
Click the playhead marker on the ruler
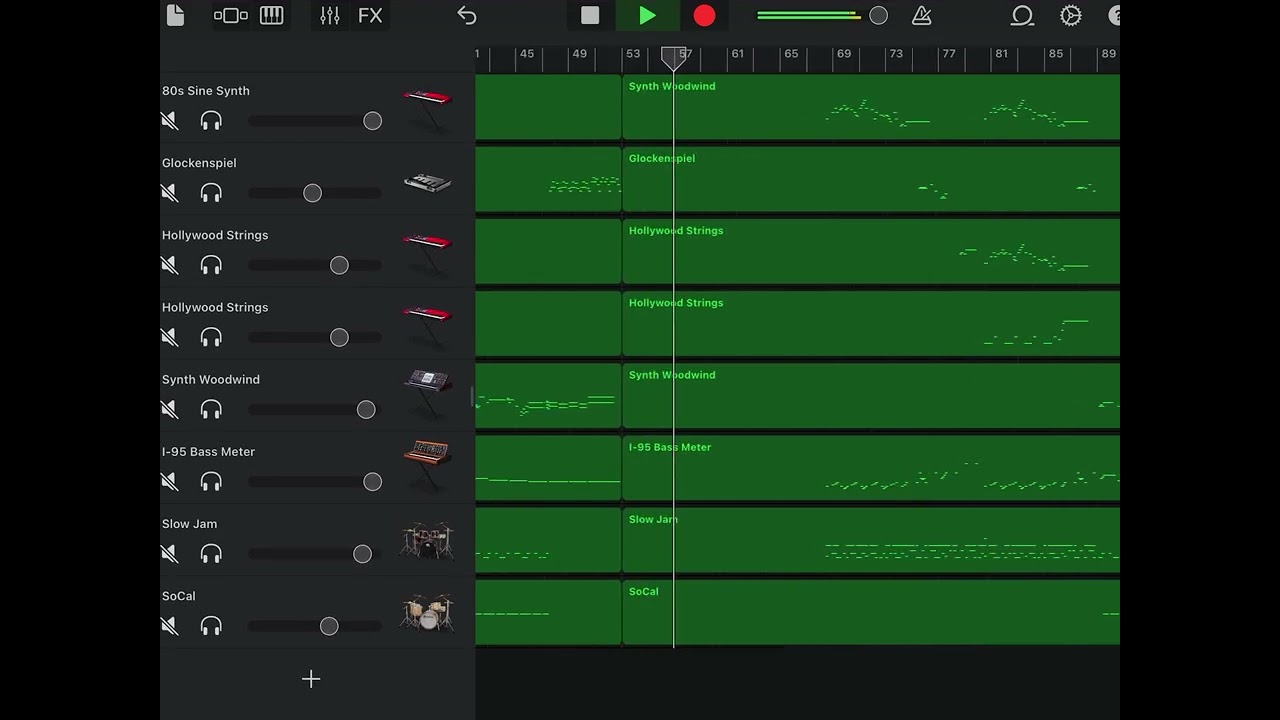click(x=674, y=58)
